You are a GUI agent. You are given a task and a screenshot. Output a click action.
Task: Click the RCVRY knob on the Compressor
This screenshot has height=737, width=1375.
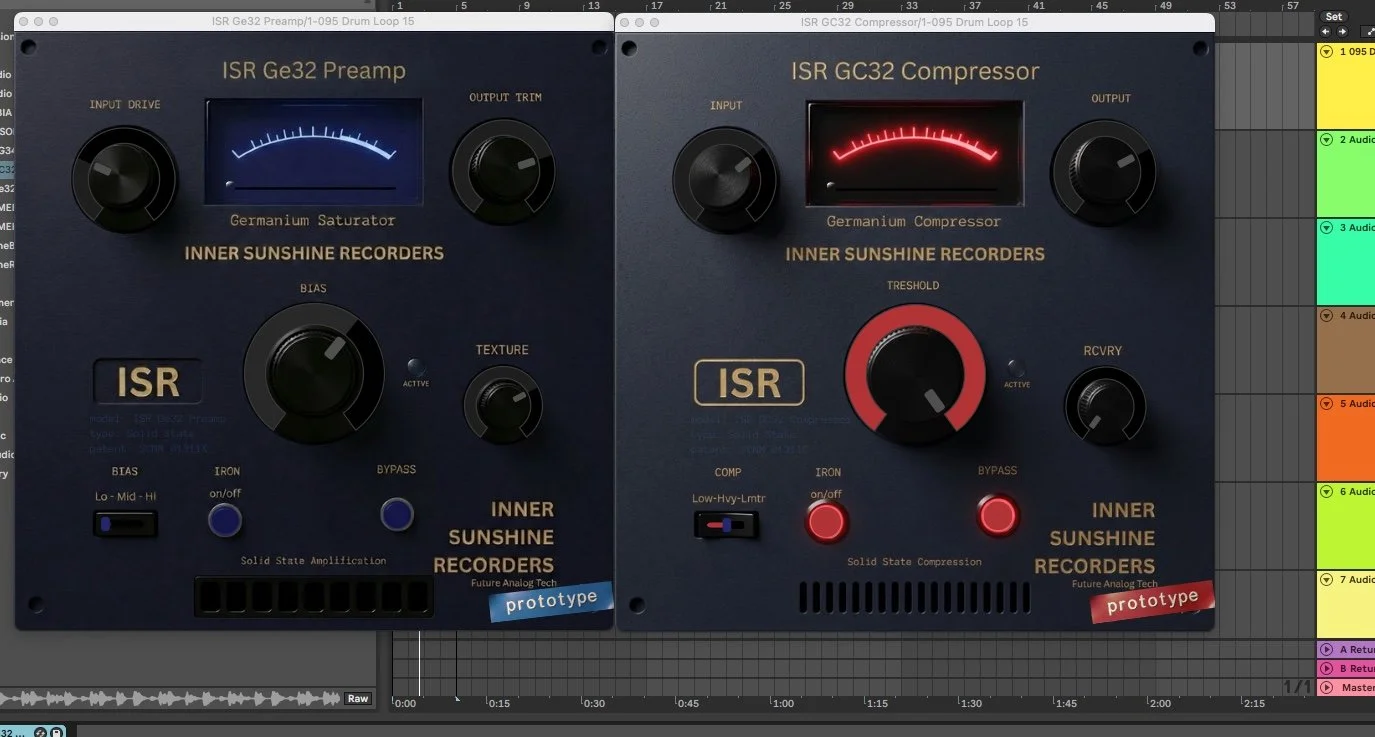1105,406
